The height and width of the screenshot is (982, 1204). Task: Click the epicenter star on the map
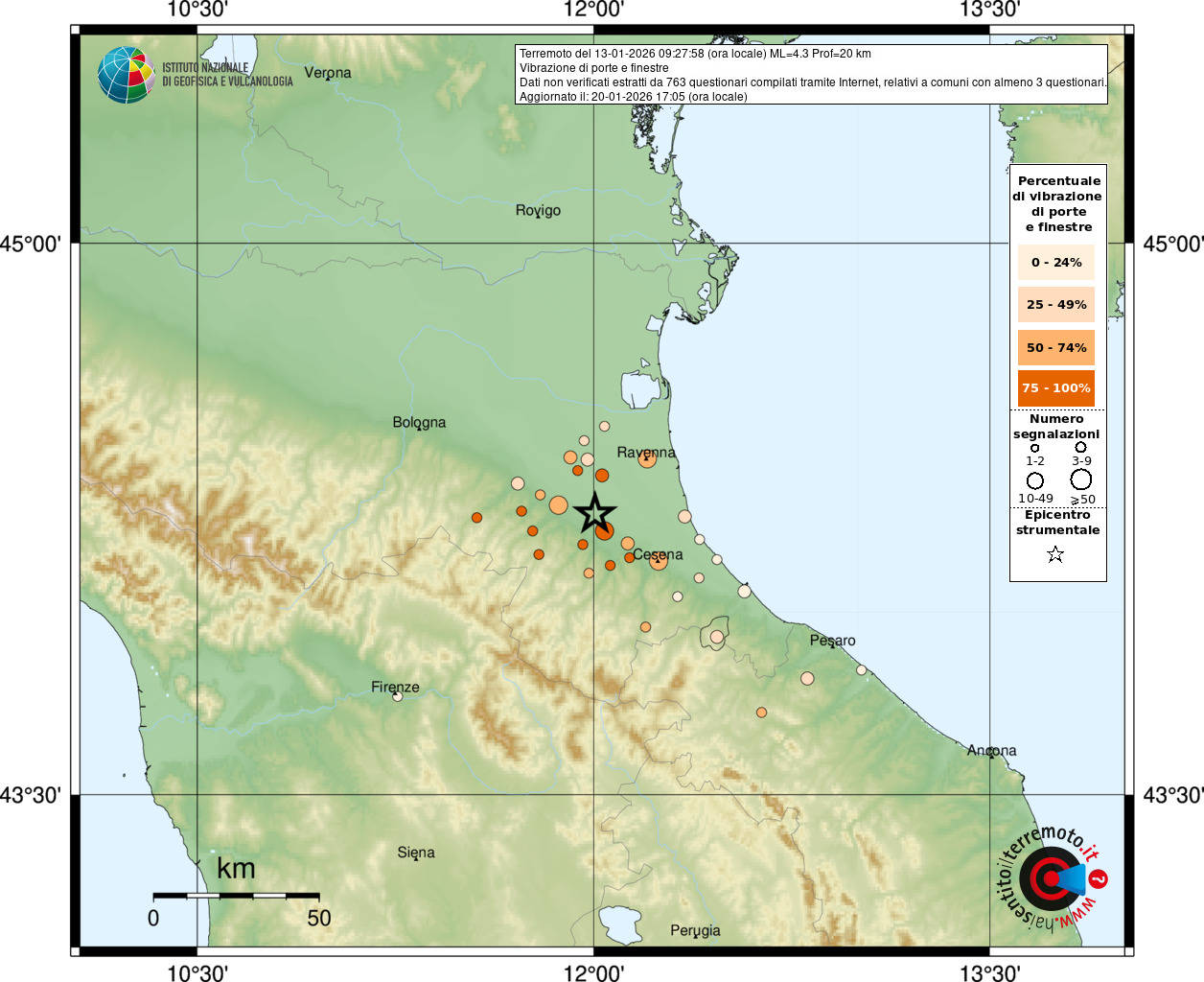tap(594, 512)
